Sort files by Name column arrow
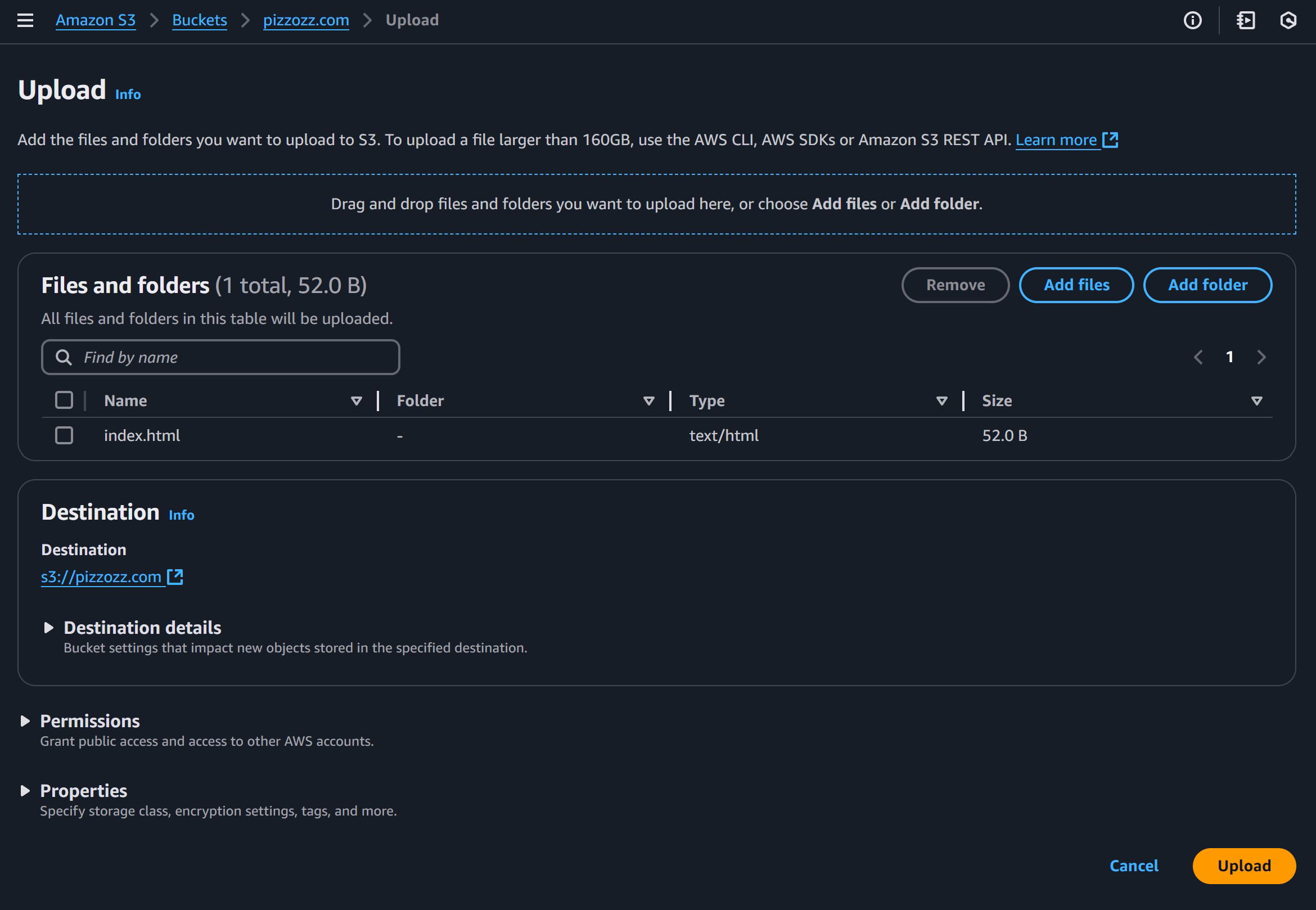 pyautogui.click(x=357, y=401)
